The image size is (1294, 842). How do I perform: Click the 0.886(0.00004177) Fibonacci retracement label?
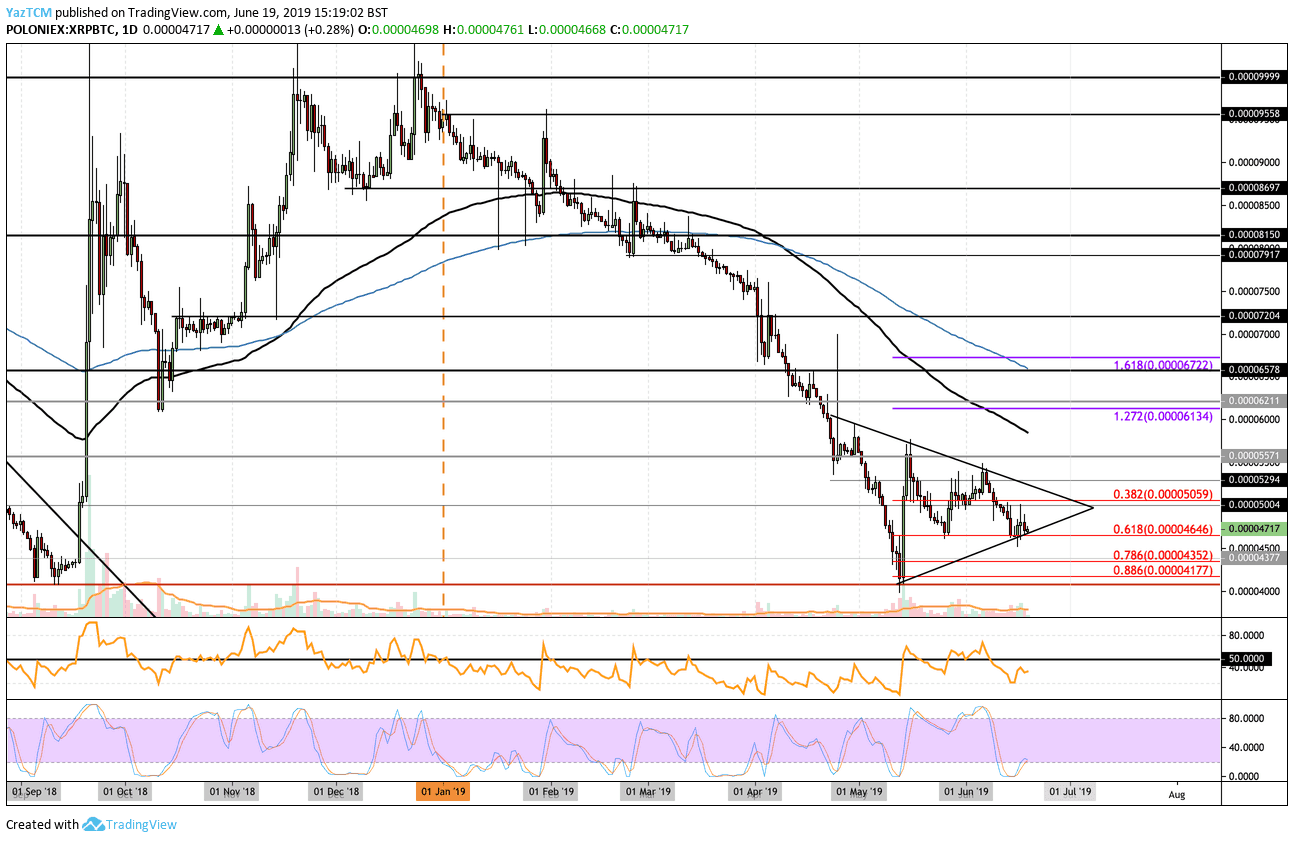(x=1162, y=570)
